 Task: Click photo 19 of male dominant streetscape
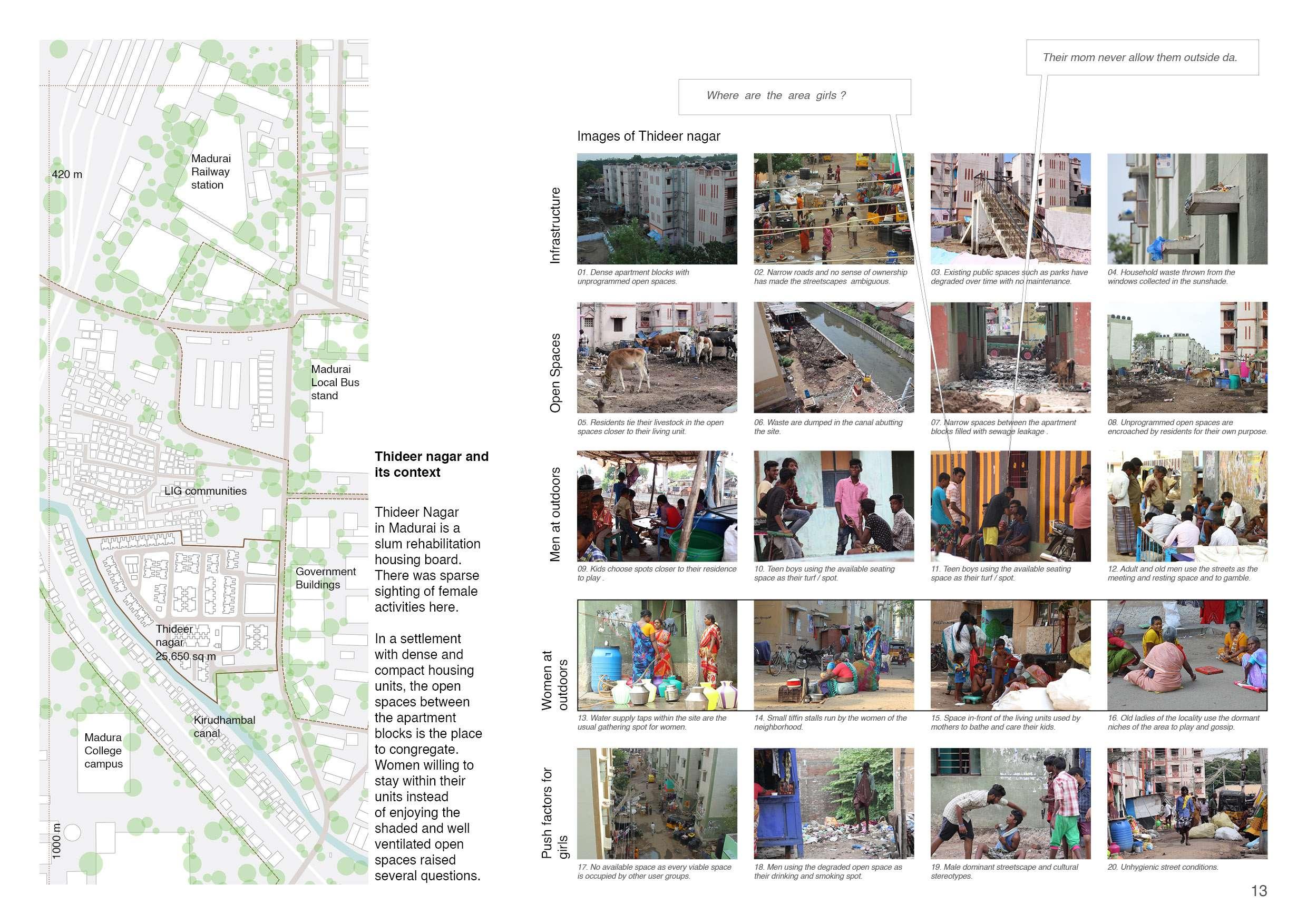[1010, 803]
